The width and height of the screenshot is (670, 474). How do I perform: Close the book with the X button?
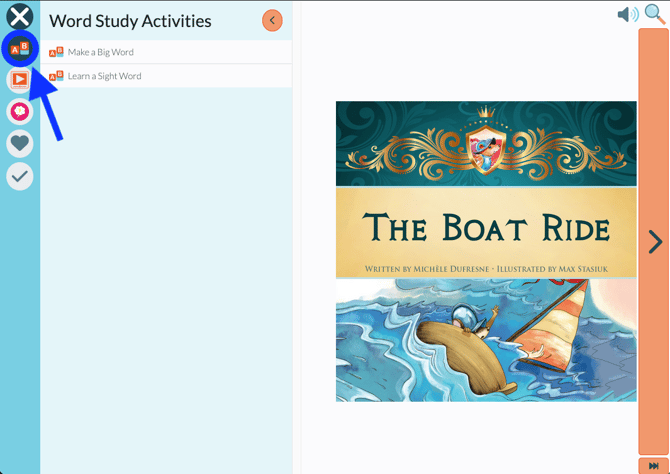[x=20, y=16]
